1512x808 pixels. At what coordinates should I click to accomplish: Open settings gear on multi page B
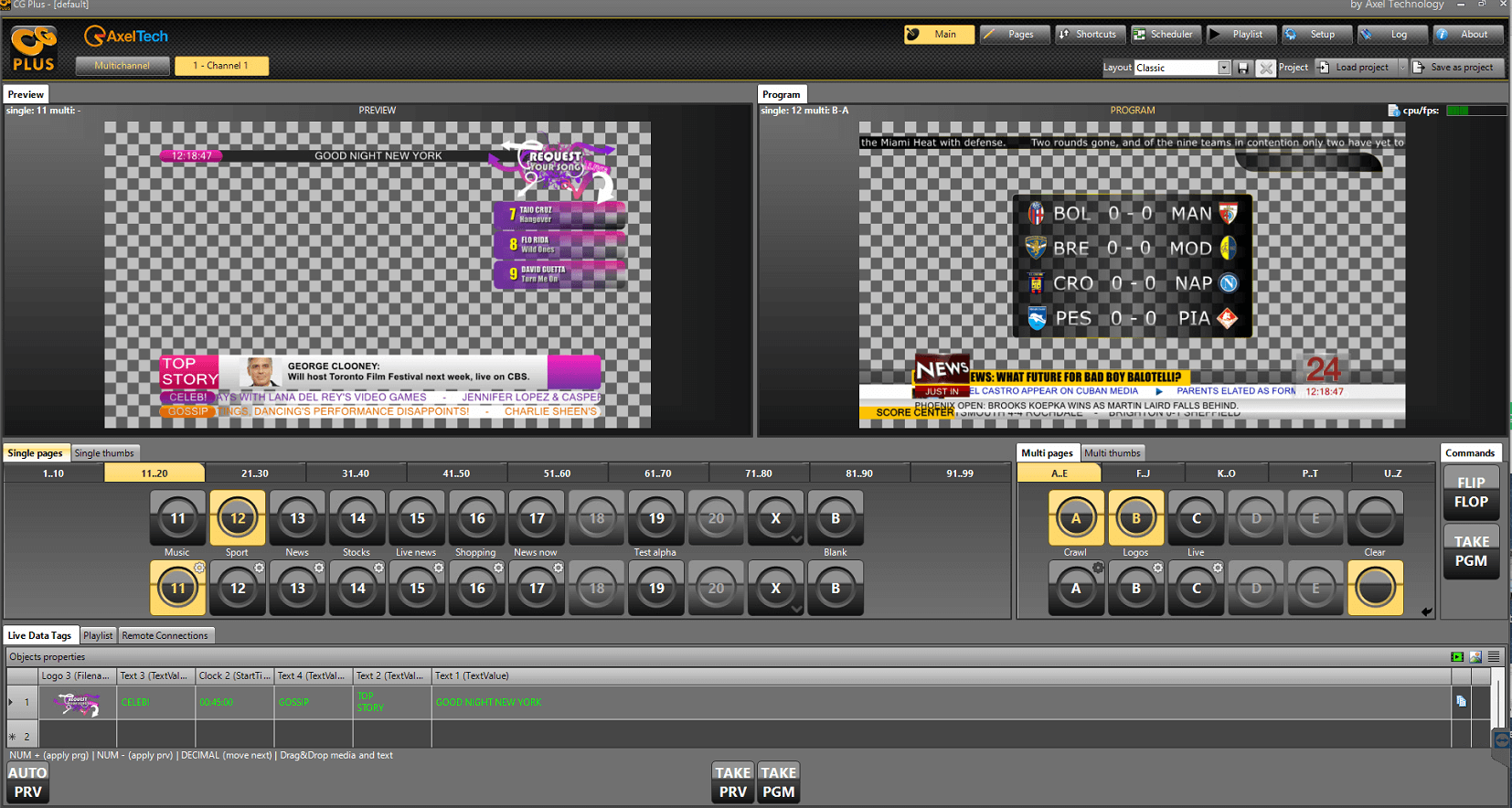pos(1157,568)
